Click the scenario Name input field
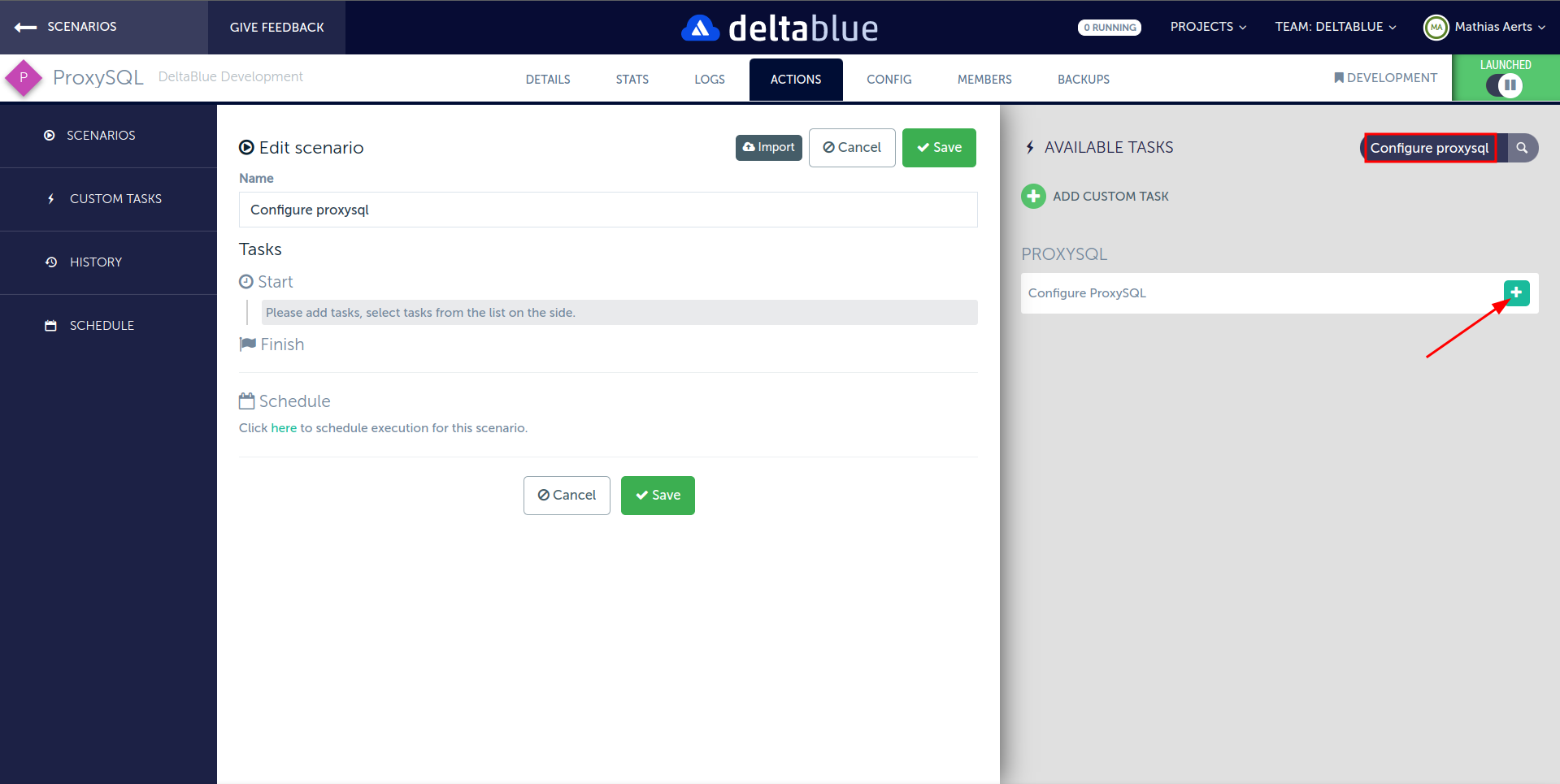The height and width of the screenshot is (784, 1560). pyautogui.click(x=608, y=210)
